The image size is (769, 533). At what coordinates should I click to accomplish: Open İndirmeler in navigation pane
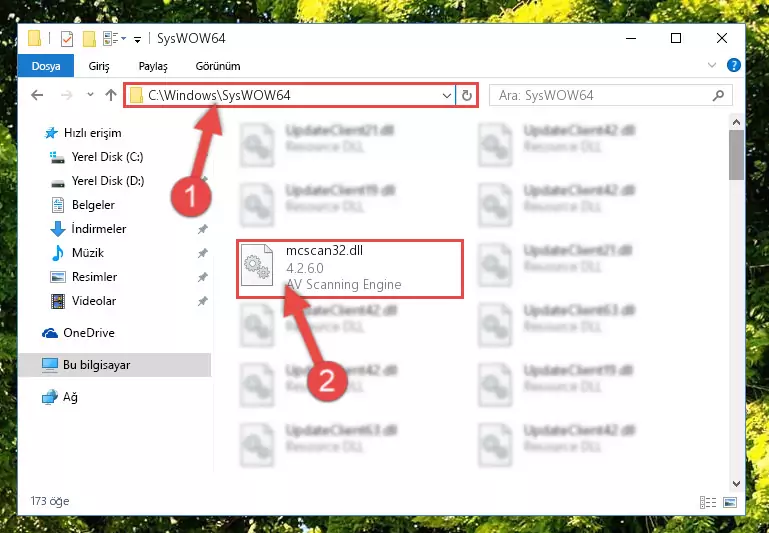click(88, 229)
